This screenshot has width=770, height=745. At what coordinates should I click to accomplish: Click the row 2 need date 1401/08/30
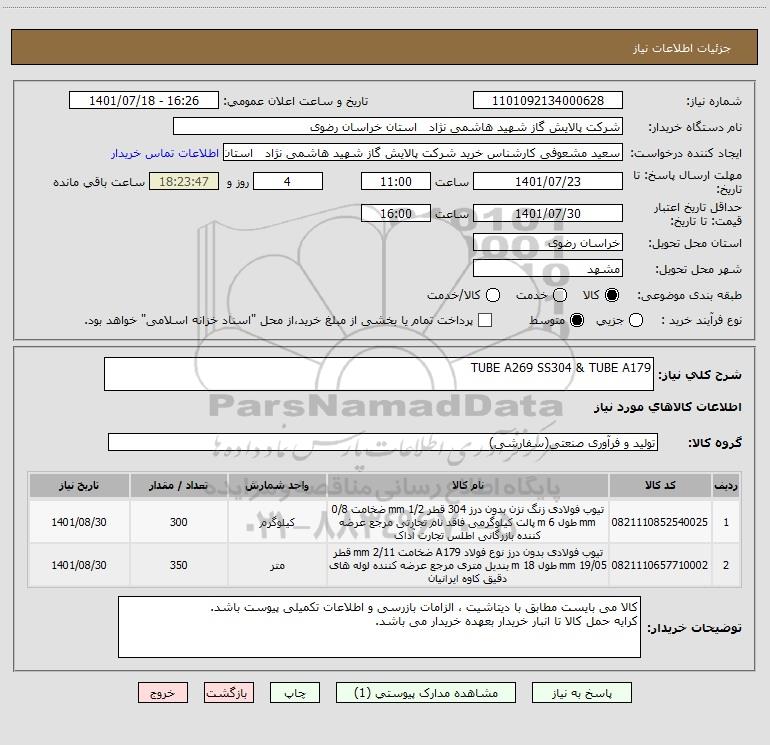point(79,565)
